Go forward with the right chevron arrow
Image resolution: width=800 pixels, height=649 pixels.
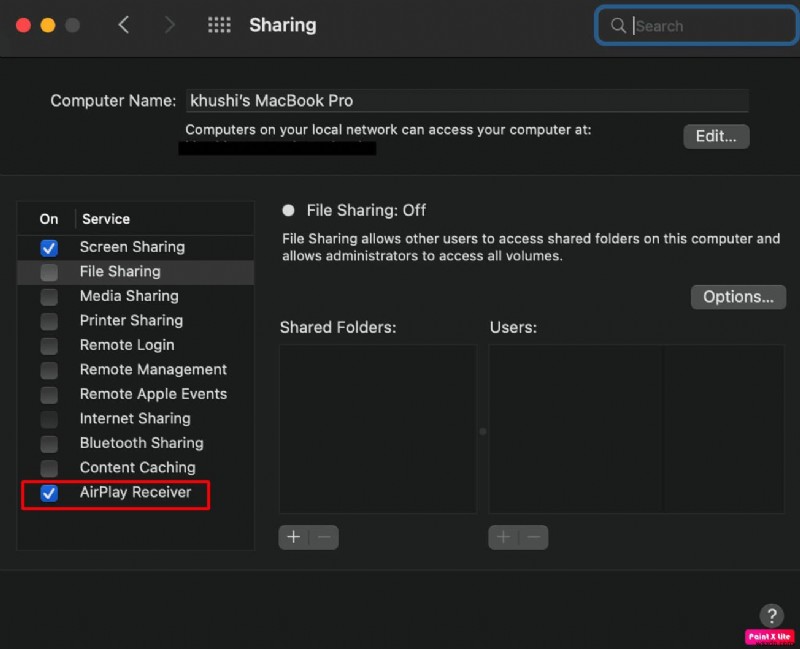[x=169, y=24]
